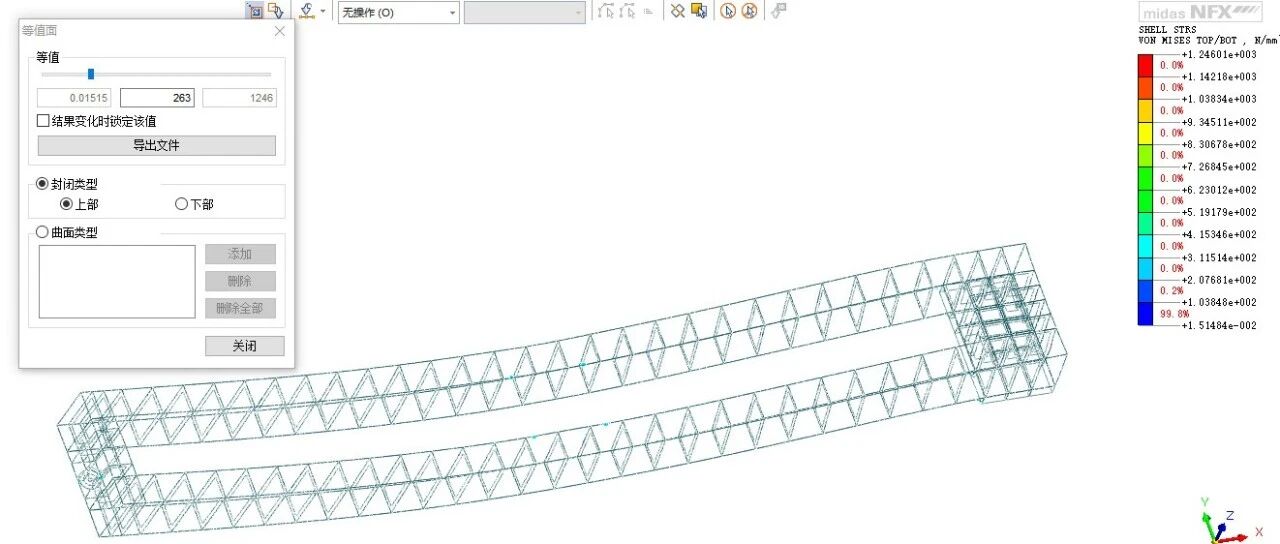Click the snap/measure tool icon
This screenshot has width=1280, height=544.
point(307,11)
